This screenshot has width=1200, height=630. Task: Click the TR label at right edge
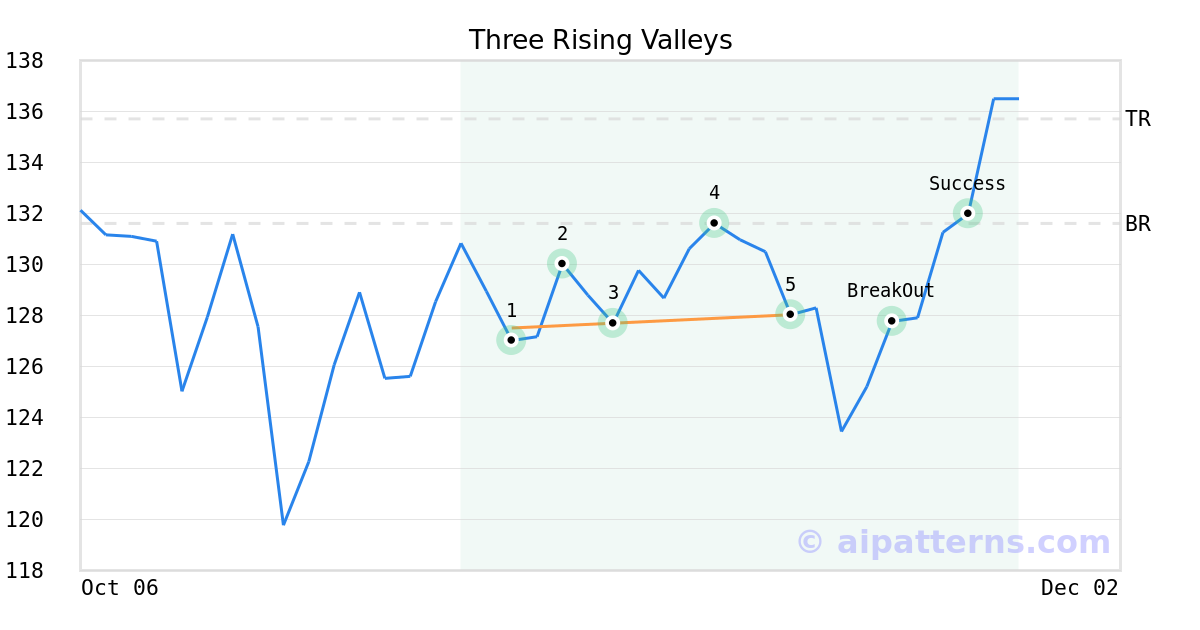[x=1137, y=119]
